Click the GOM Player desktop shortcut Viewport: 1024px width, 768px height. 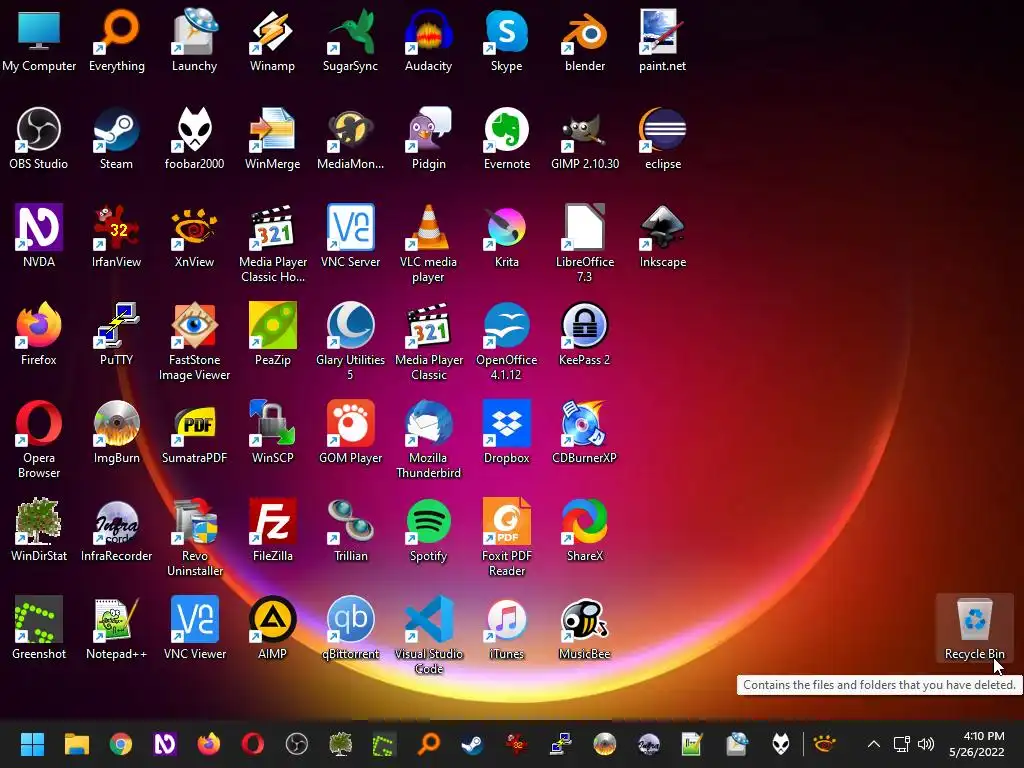coord(351,432)
